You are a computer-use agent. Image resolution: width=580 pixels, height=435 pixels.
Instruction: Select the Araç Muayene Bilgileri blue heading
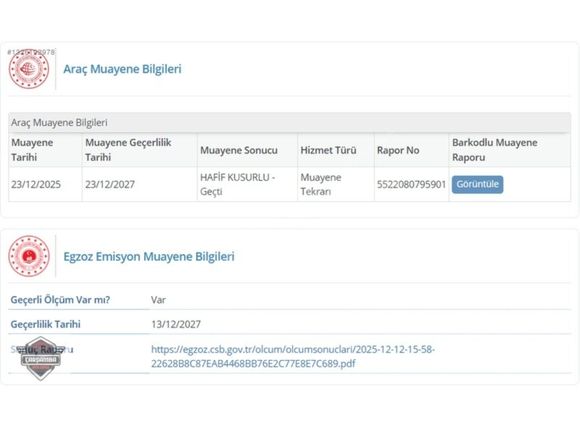point(122,69)
